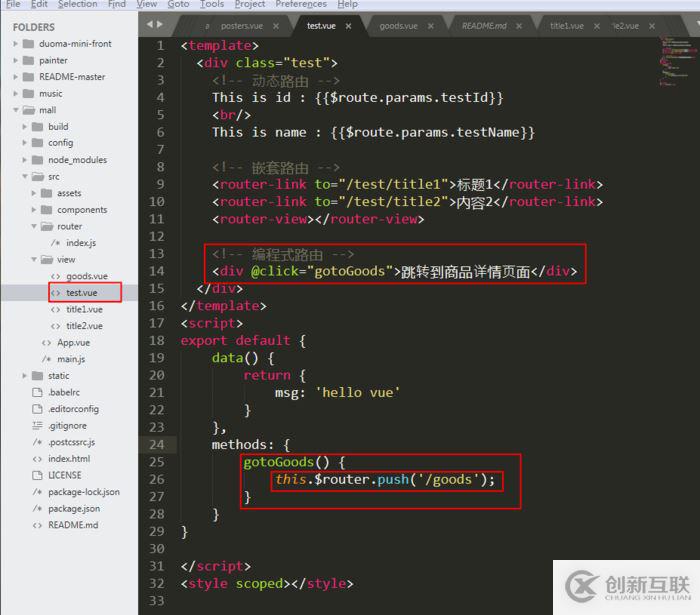Expand the static folder arrow
Screen dimensions: 700x615
tap(25, 376)
